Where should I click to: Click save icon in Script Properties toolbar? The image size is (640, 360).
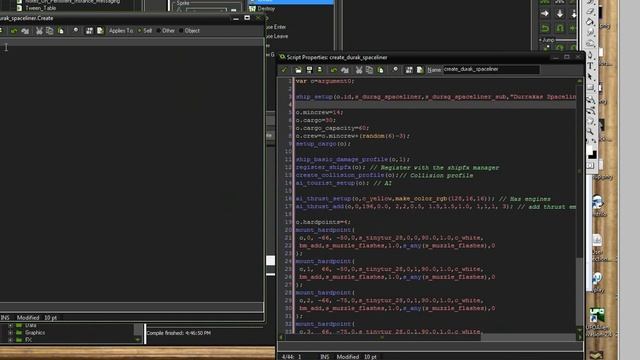pos(309,70)
